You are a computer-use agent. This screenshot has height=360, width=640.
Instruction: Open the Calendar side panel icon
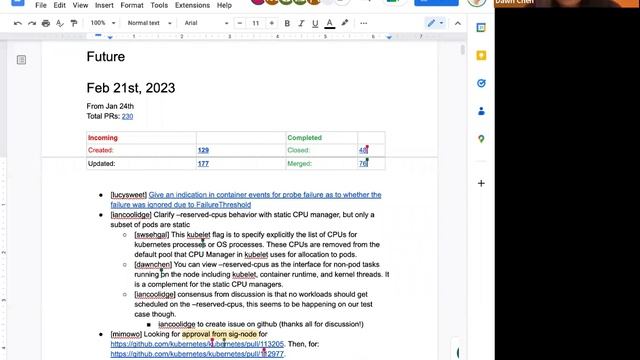point(481,28)
